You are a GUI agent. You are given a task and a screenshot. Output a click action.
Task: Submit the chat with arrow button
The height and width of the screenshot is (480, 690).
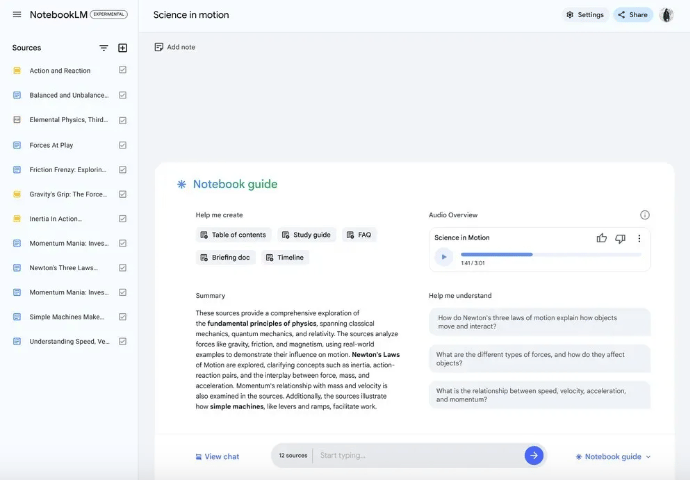tap(534, 455)
